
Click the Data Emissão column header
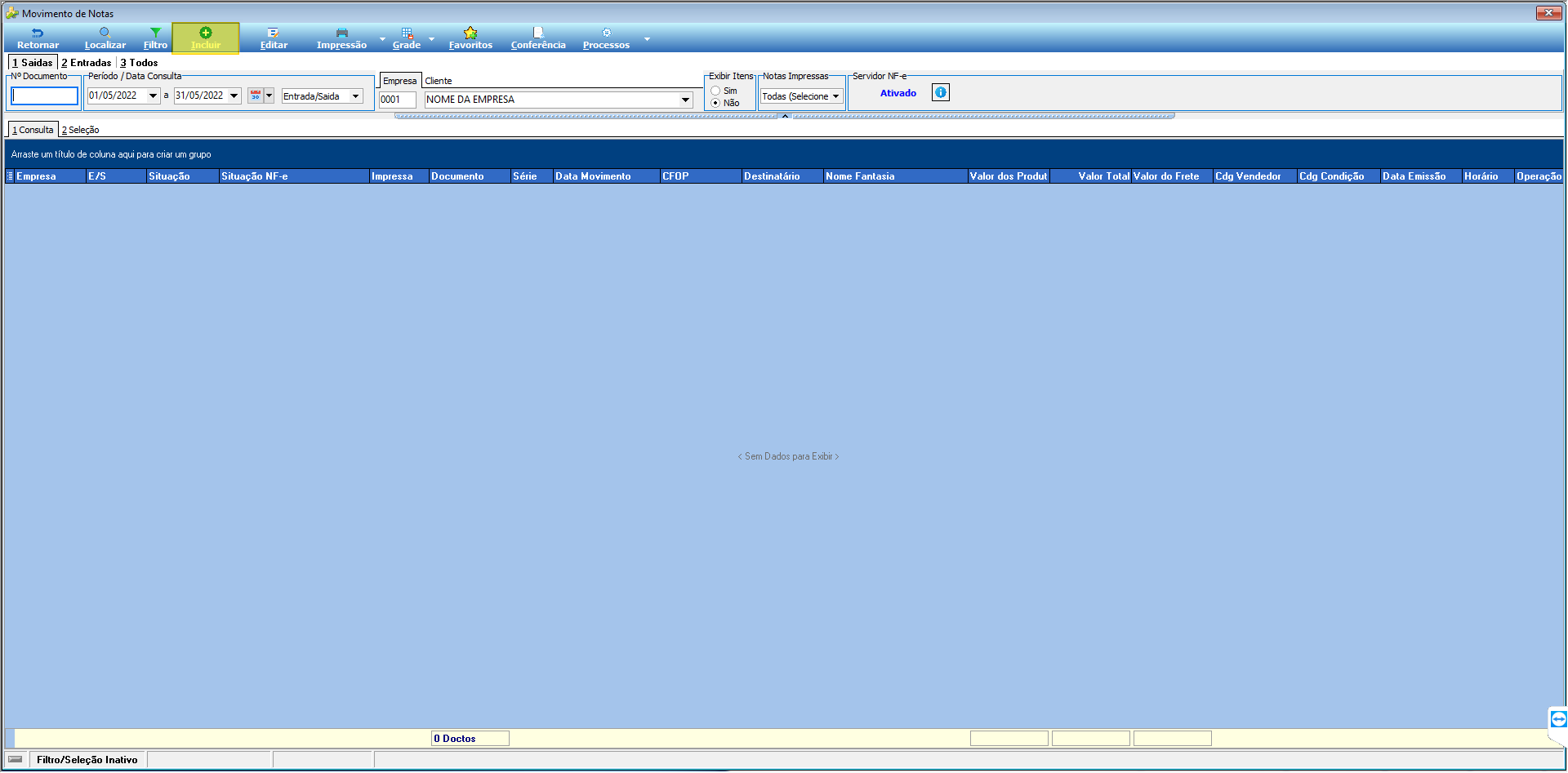click(1421, 176)
